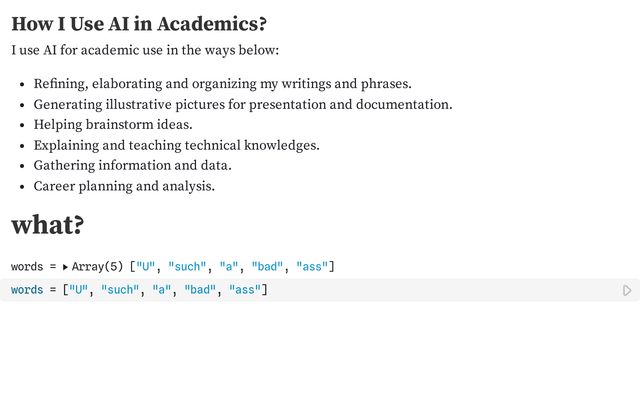Click the "a" string in the code editor
Screen dimensions: 640x400
[x=160, y=290]
